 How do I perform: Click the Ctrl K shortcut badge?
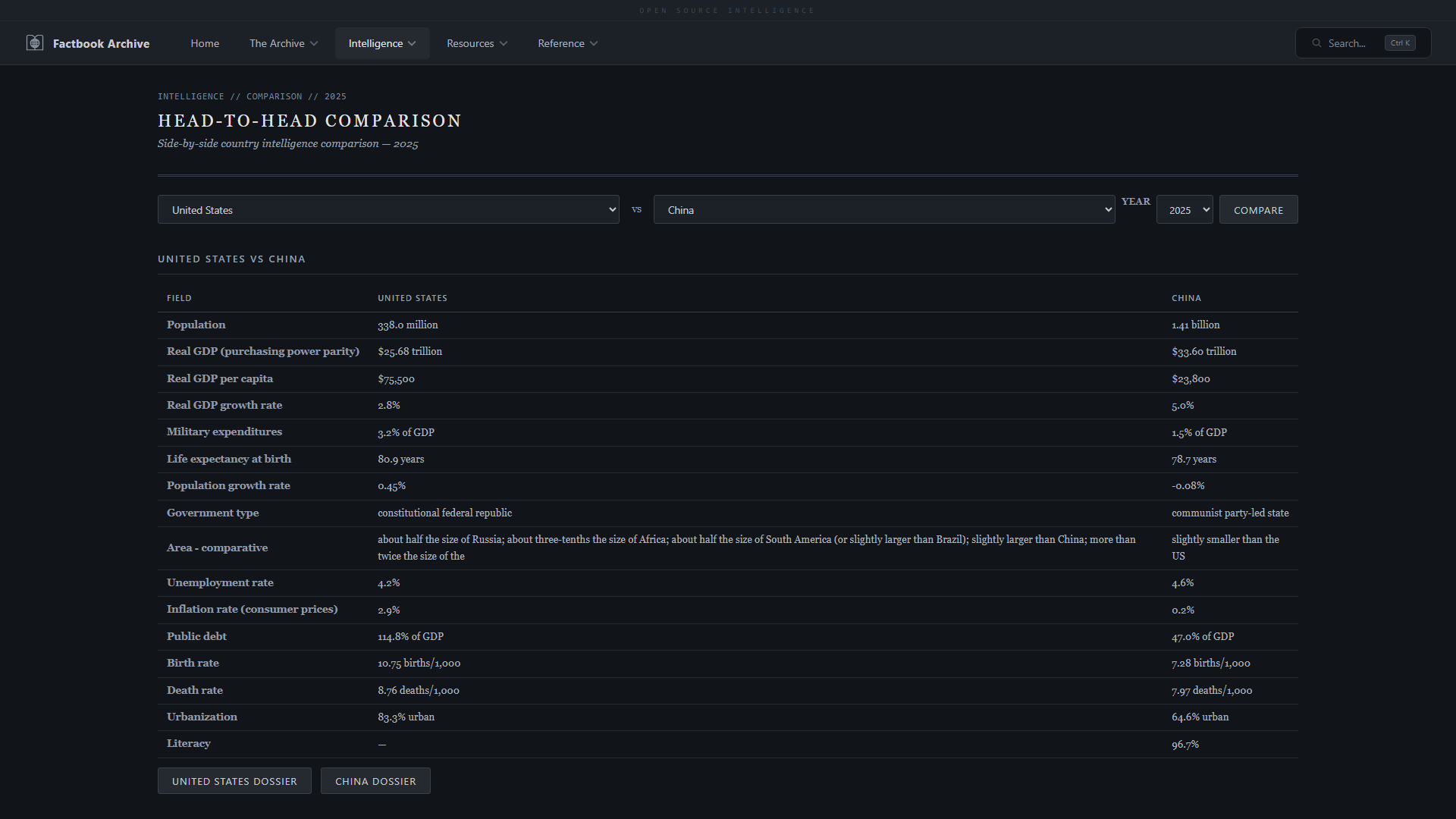coord(1399,43)
